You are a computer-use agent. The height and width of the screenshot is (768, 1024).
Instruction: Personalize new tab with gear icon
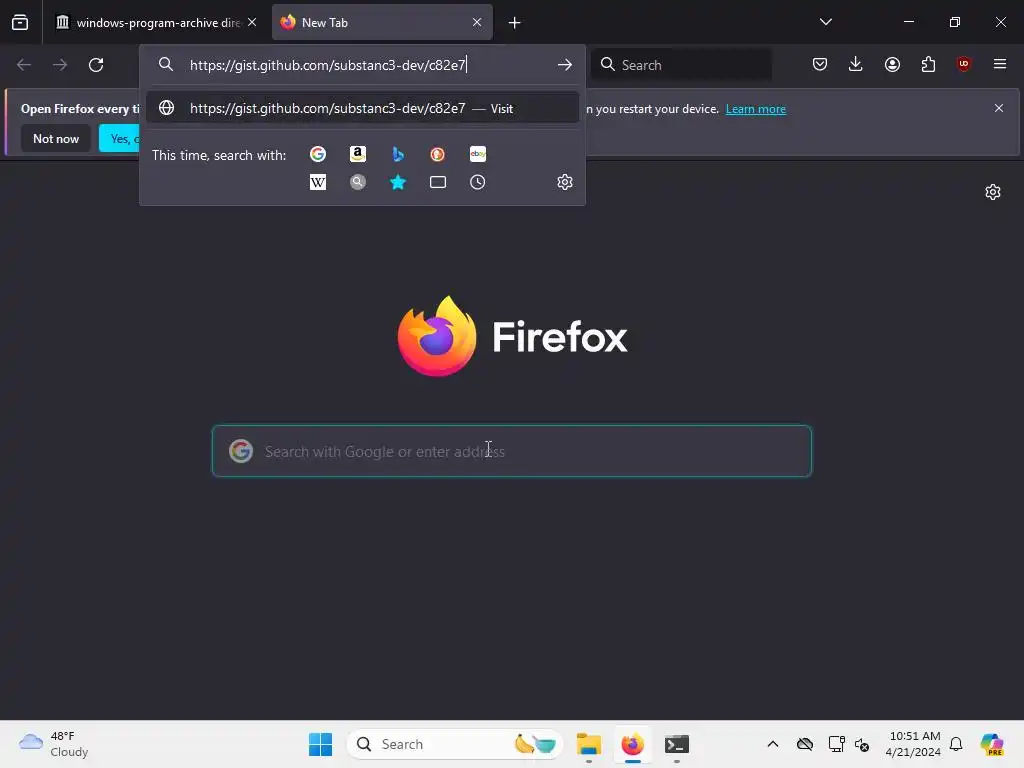(x=993, y=192)
